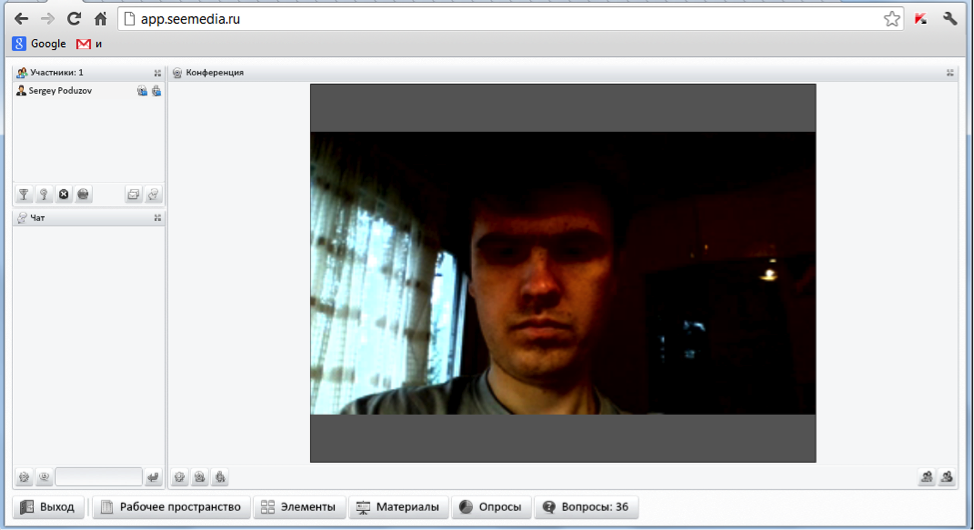Open the Материалы tab

click(x=398, y=507)
